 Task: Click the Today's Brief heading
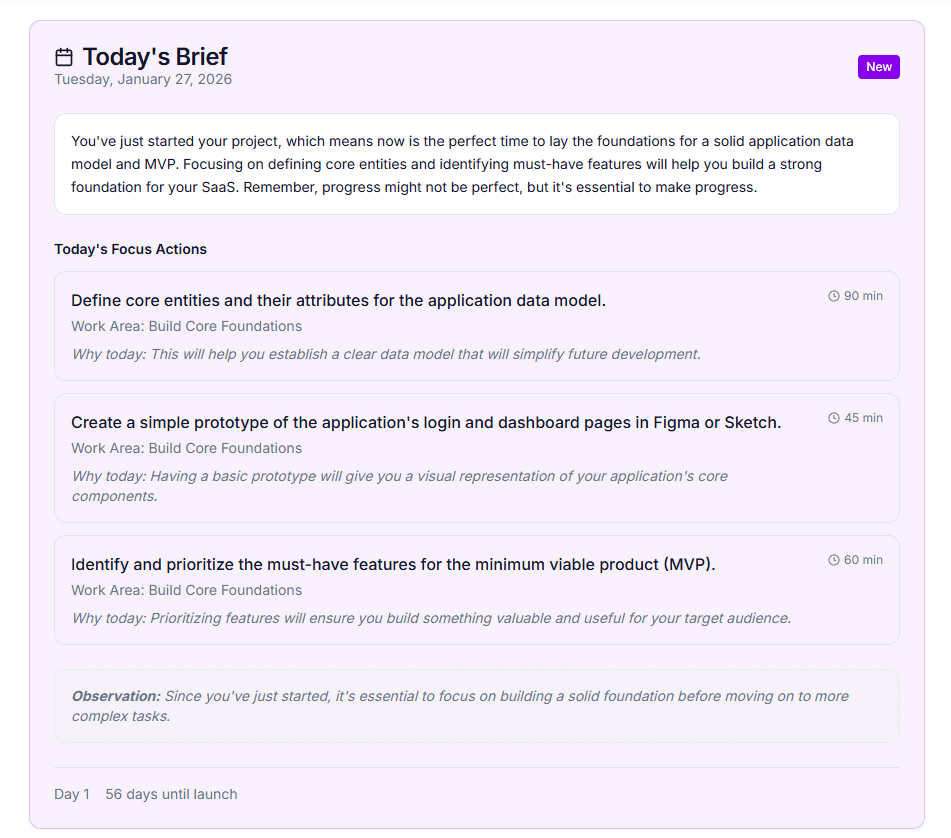(153, 56)
